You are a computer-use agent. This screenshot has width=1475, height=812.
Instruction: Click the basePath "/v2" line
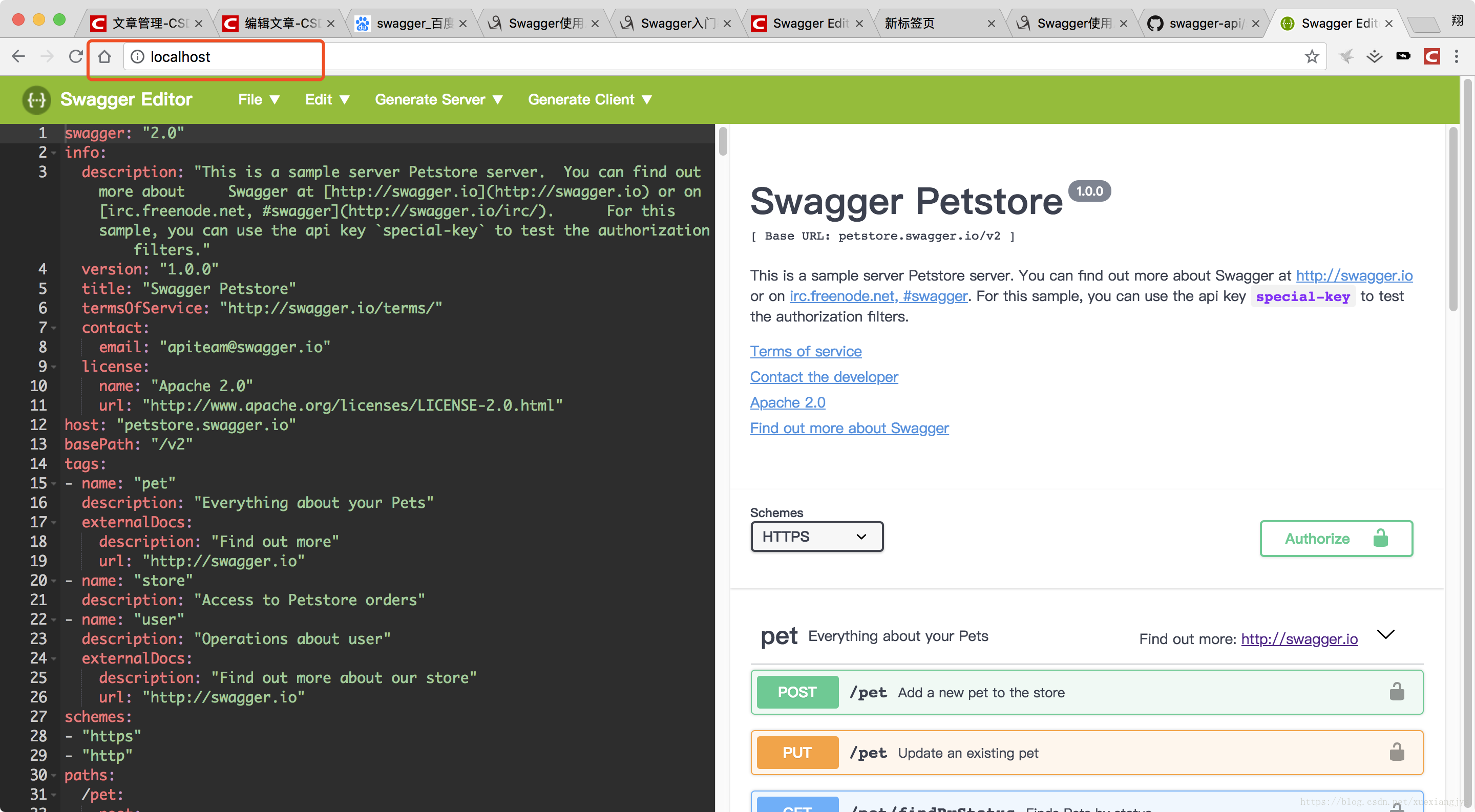click(128, 444)
